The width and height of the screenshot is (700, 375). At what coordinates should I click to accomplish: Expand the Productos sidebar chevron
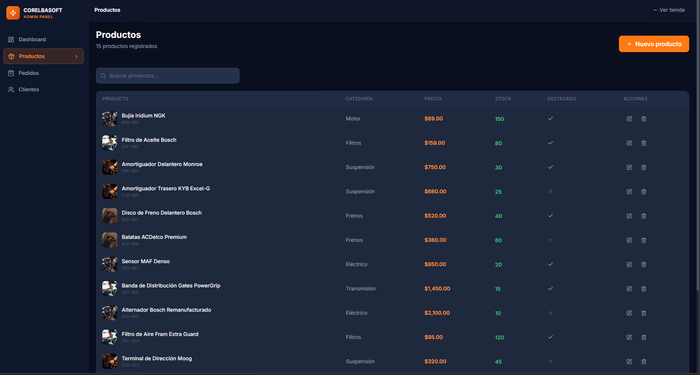pos(76,56)
